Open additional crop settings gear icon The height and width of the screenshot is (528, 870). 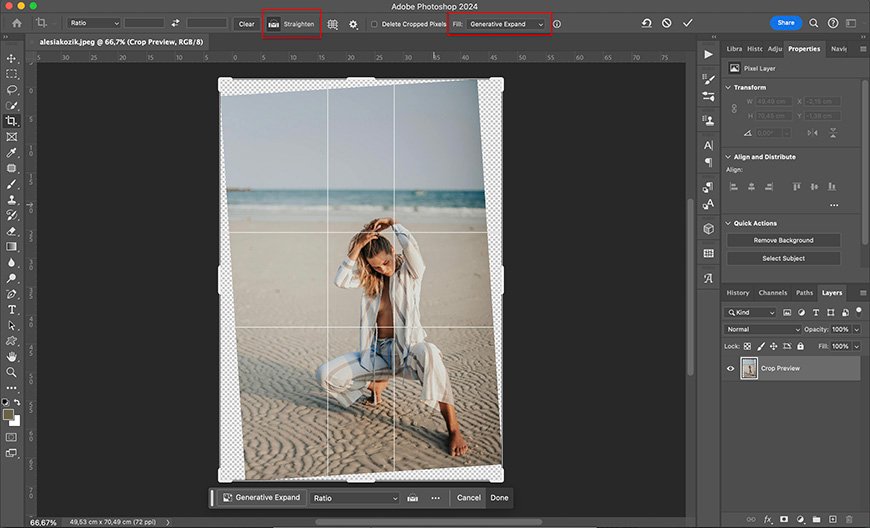click(x=353, y=23)
